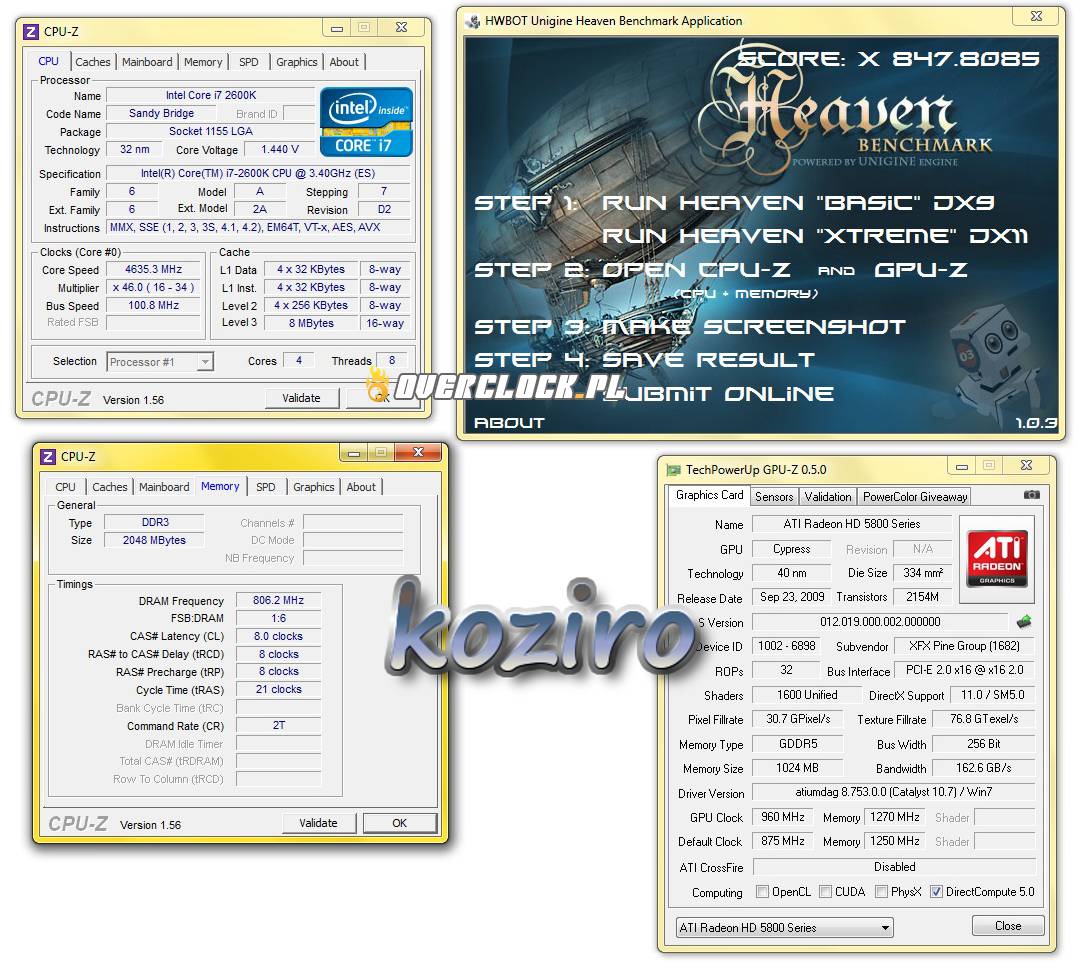Click the DRAM Frequency 806.2 MHz value

[x=278, y=600]
